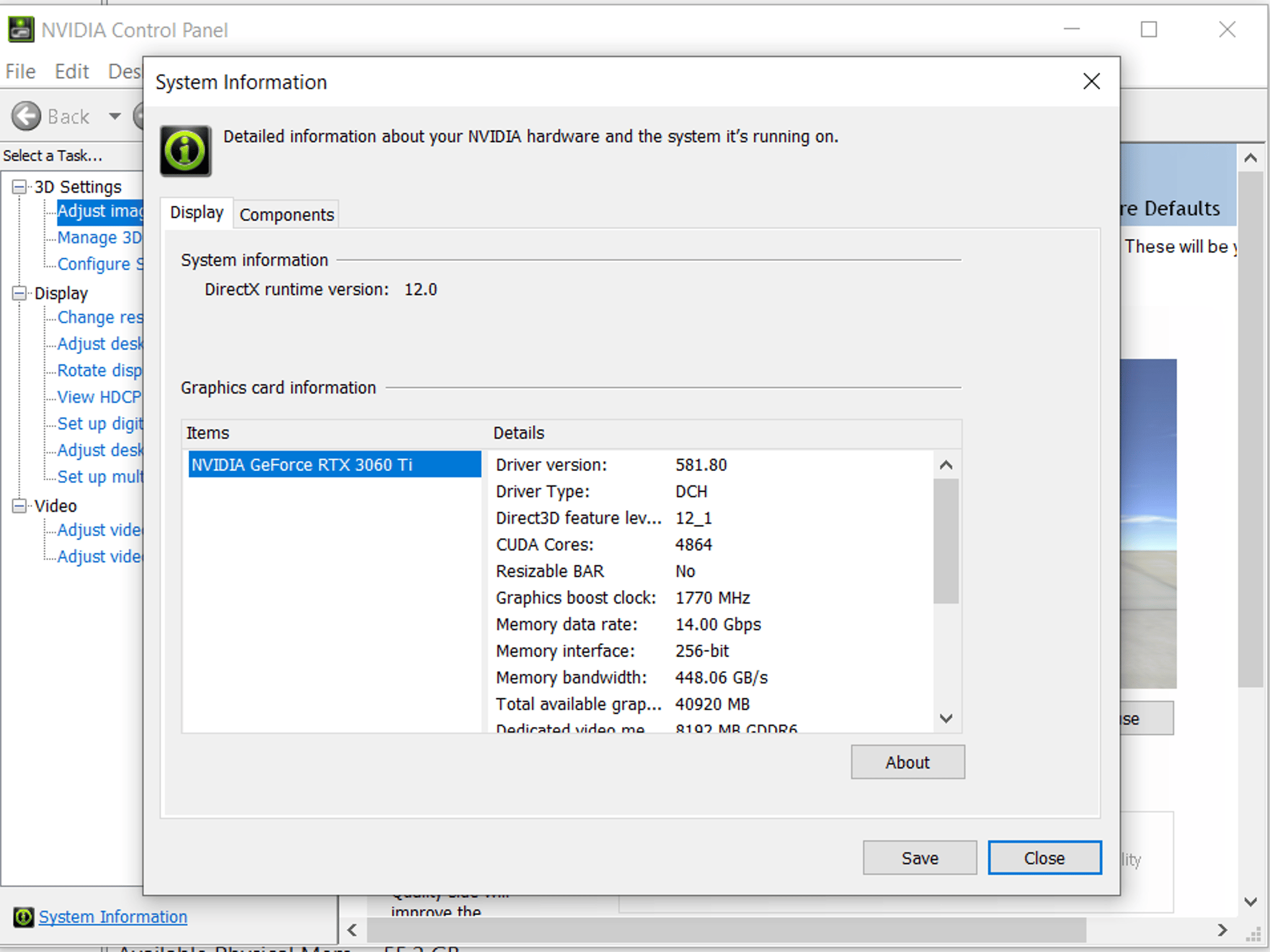The width and height of the screenshot is (1270, 952).
Task: Select Change resolution tree item
Action: point(100,317)
